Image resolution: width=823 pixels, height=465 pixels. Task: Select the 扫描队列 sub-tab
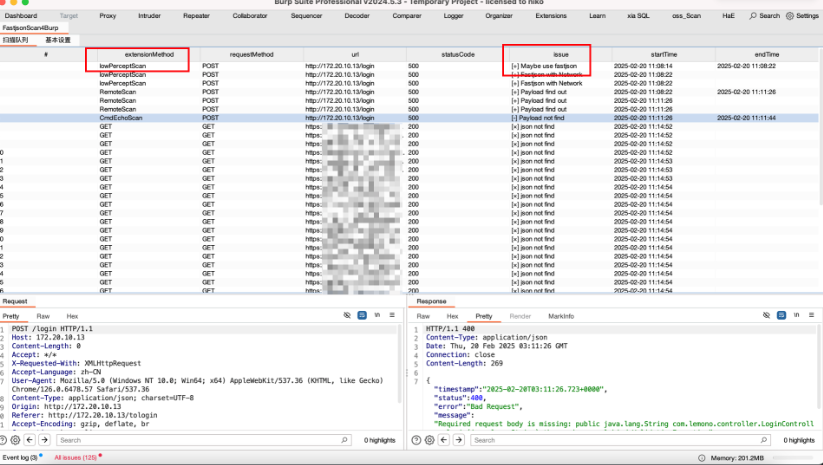point(15,40)
